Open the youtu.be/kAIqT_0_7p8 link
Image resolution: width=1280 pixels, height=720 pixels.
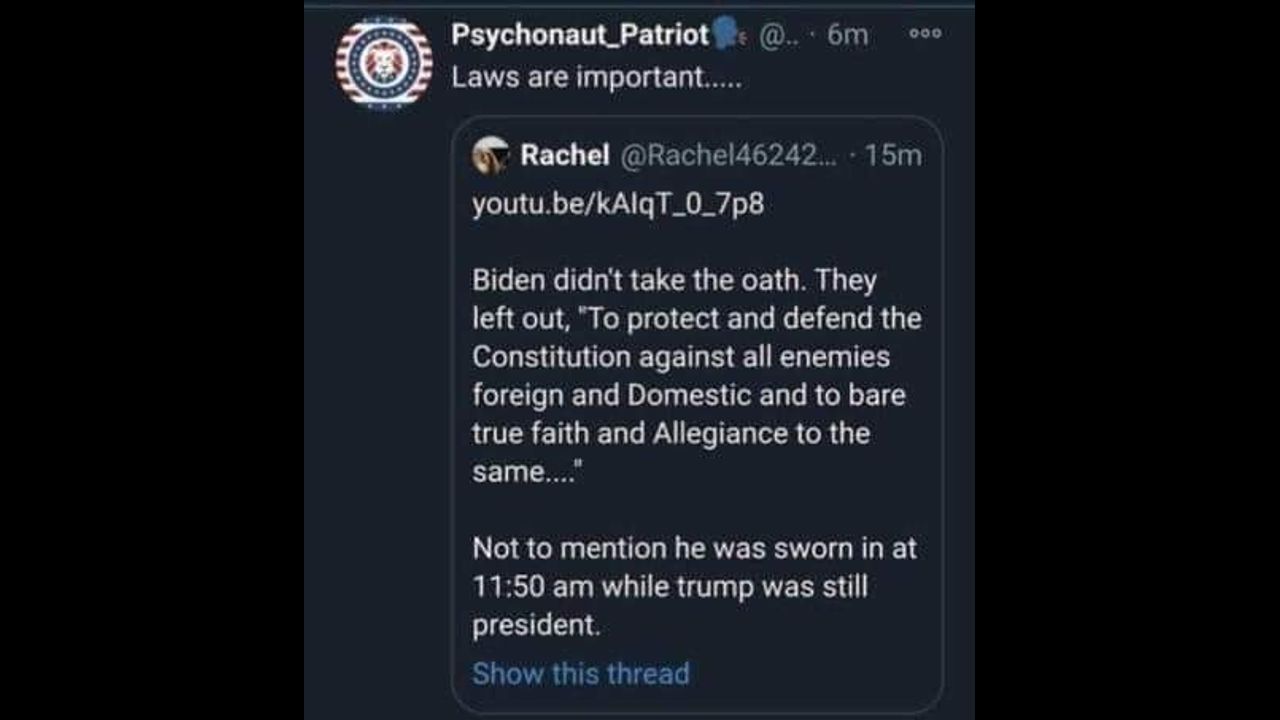[x=618, y=204]
